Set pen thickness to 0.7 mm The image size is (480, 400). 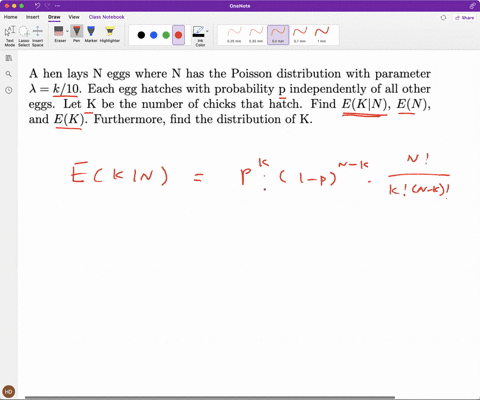[300, 35]
